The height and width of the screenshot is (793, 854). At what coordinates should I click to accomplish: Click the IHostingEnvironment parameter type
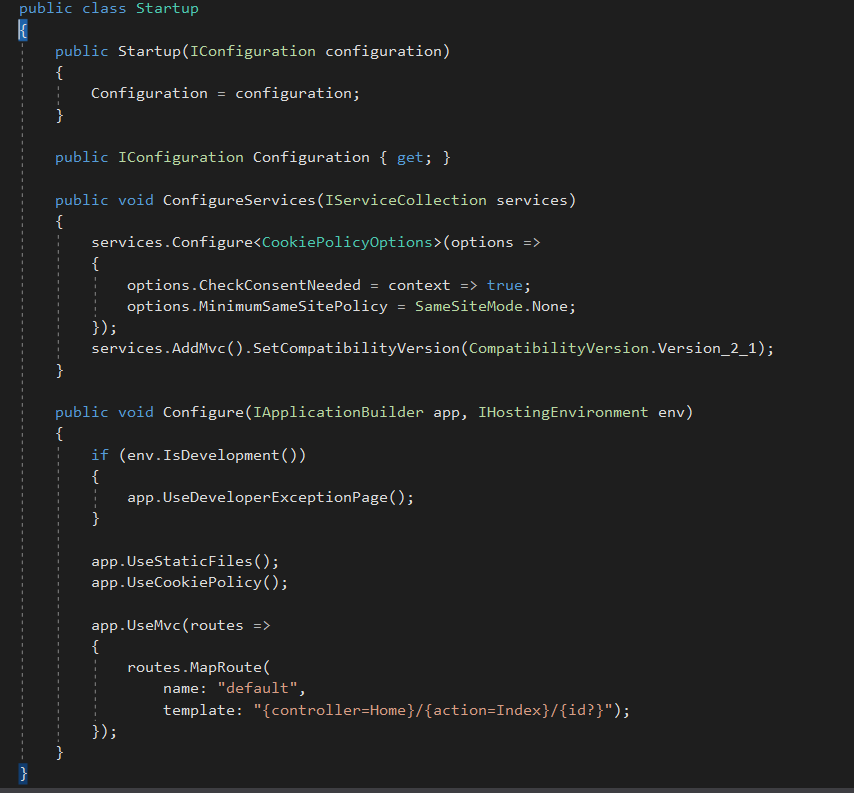563,412
